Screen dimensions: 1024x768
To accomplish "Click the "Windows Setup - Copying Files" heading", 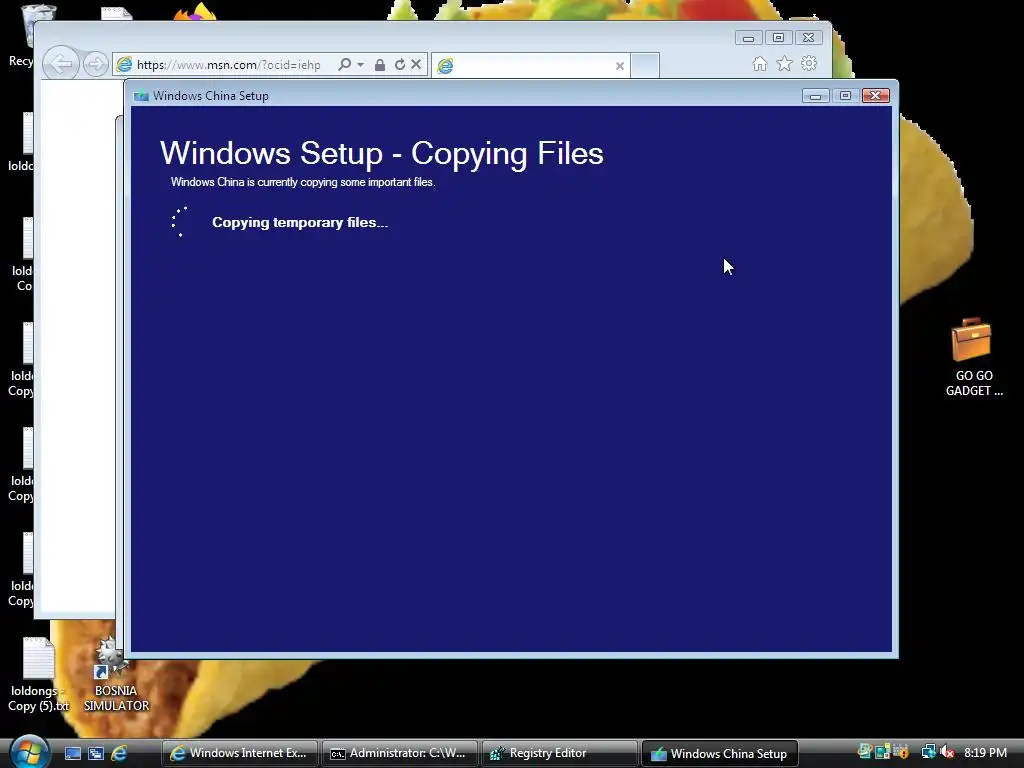I will point(382,153).
